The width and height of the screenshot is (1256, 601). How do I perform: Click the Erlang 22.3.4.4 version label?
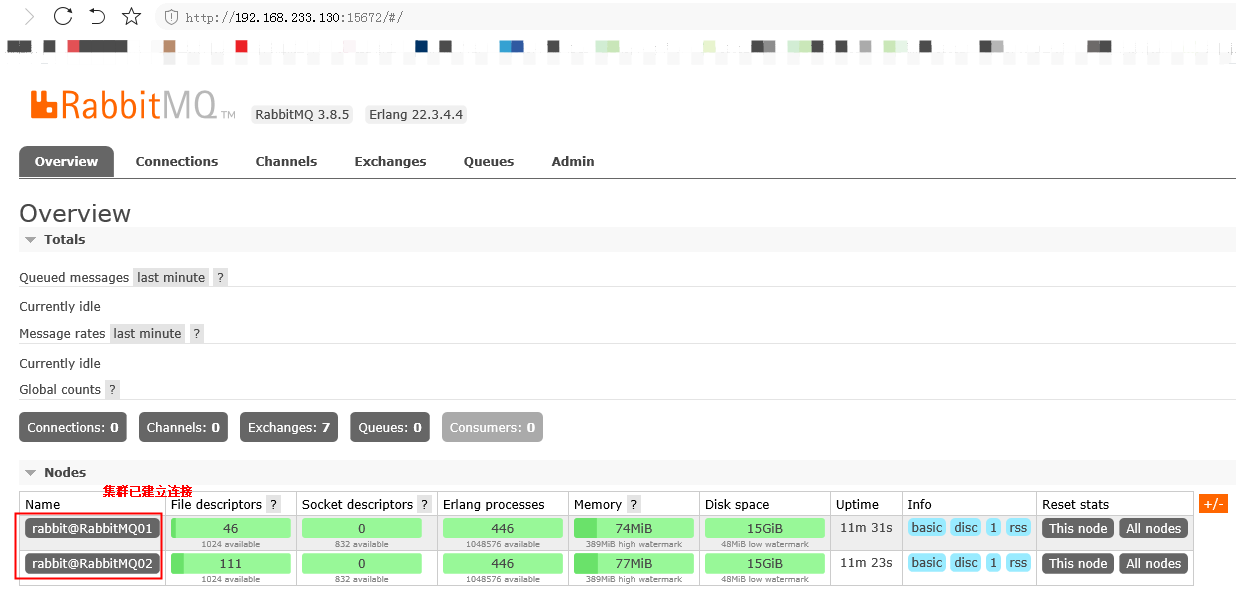pos(416,115)
